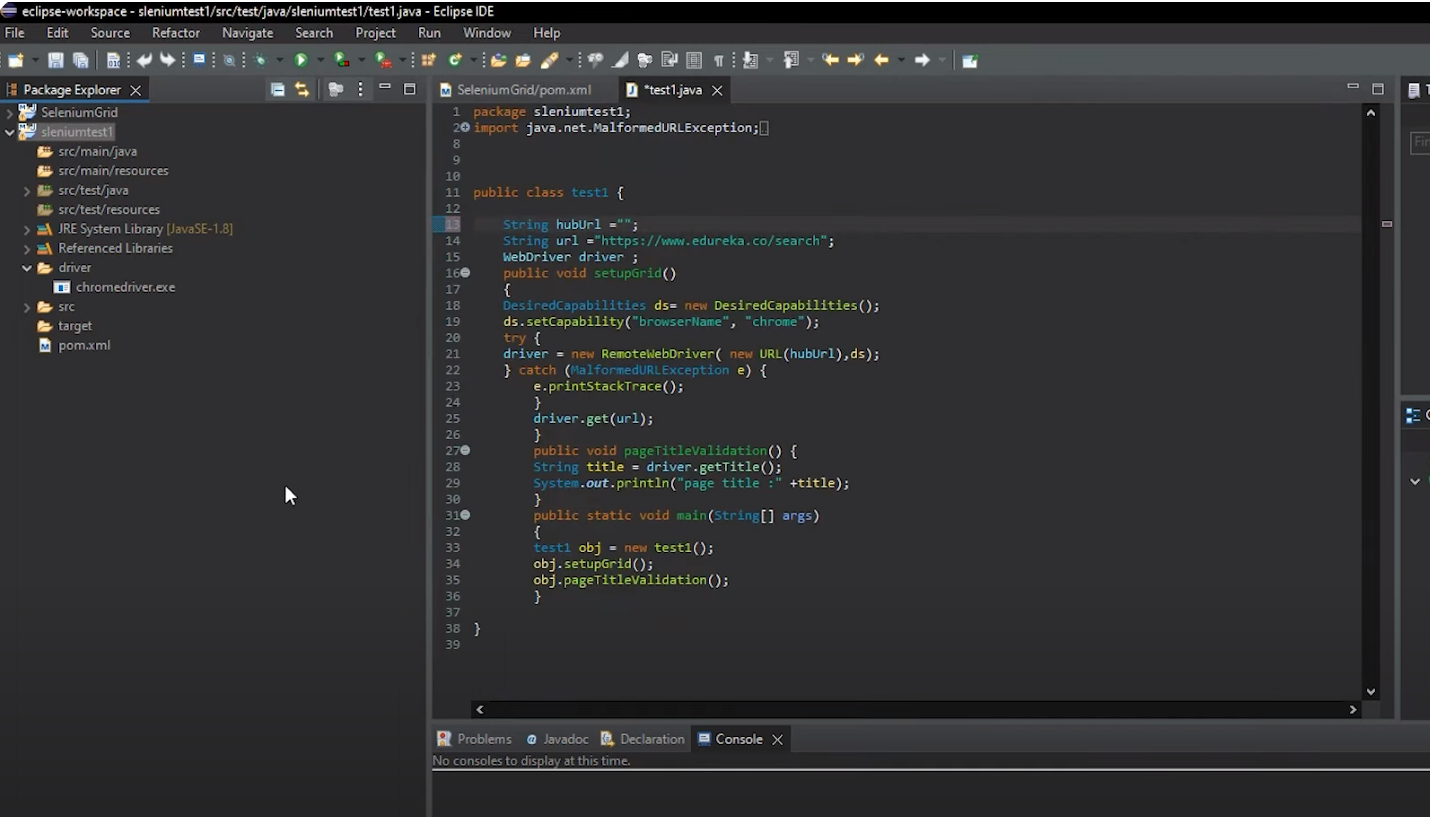Close the Console tab

pyautogui.click(x=777, y=739)
